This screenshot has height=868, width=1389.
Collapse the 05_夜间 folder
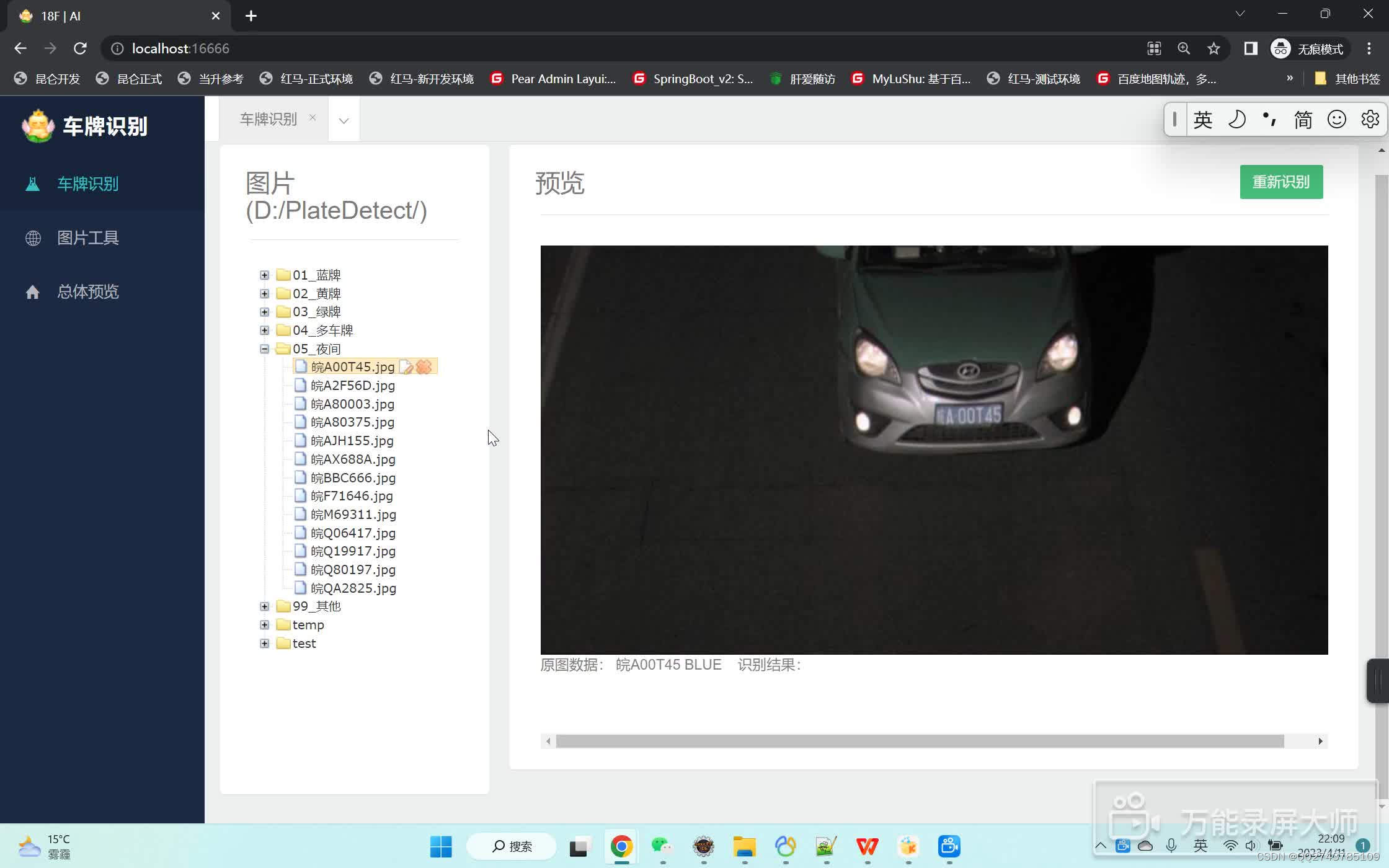pos(265,349)
